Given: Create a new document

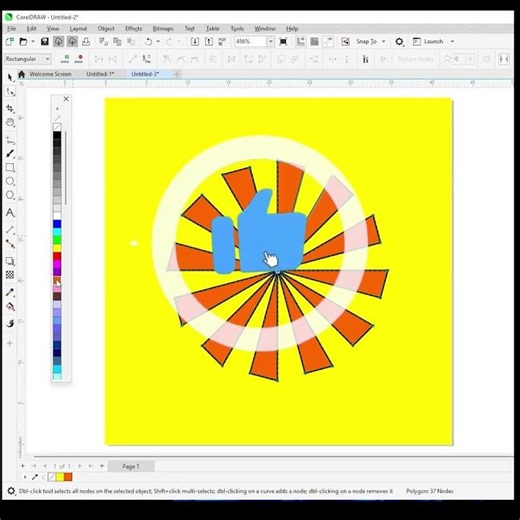Looking at the screenshot, I should pos(10,41).
